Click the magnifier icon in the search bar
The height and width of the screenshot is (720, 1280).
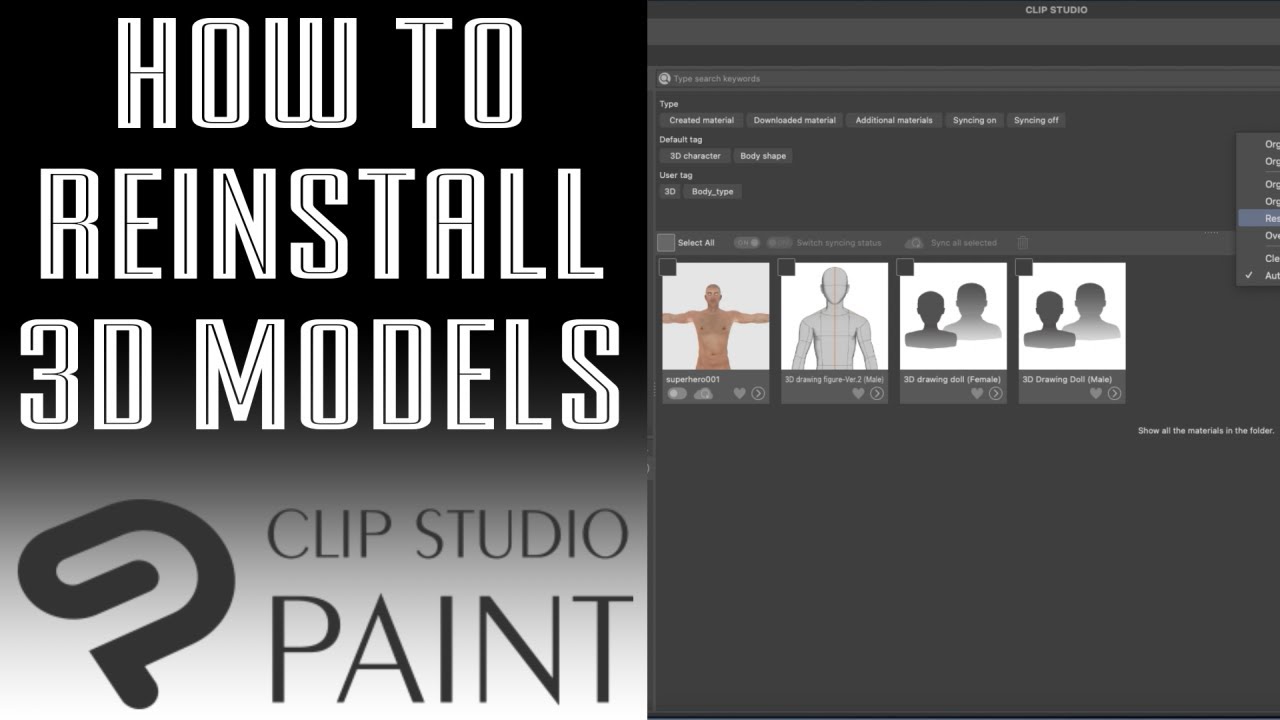point(665,78)
